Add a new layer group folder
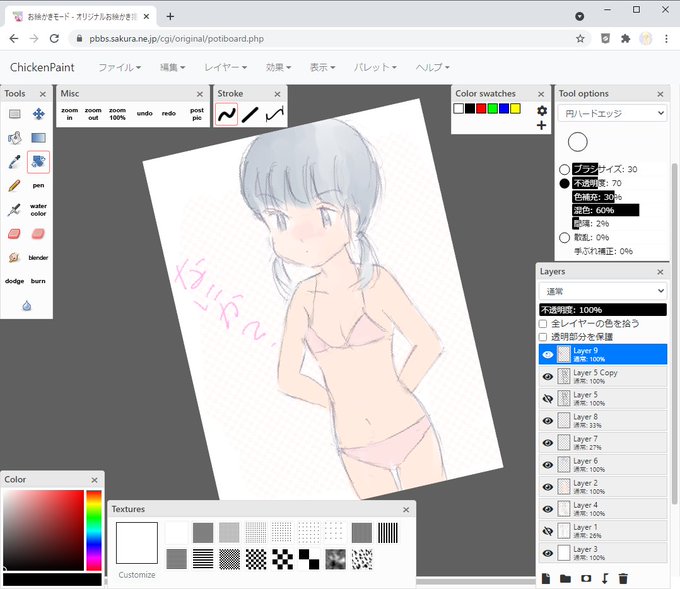The width and height of the screenshot is (680, 589). 565,578
